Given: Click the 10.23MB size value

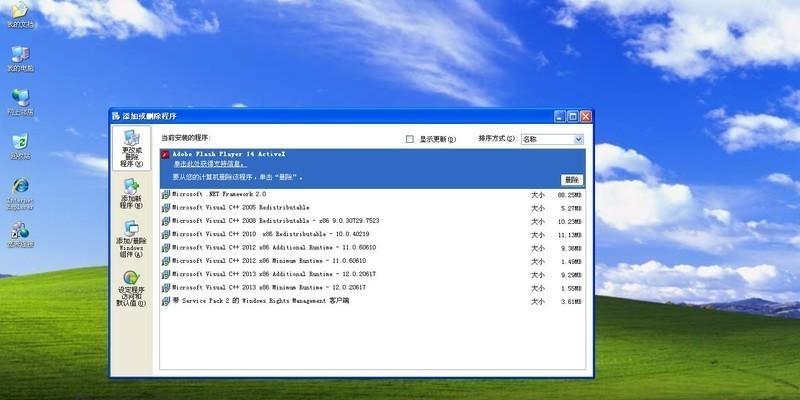Looking at the screenshot, I should coord(569,221).
